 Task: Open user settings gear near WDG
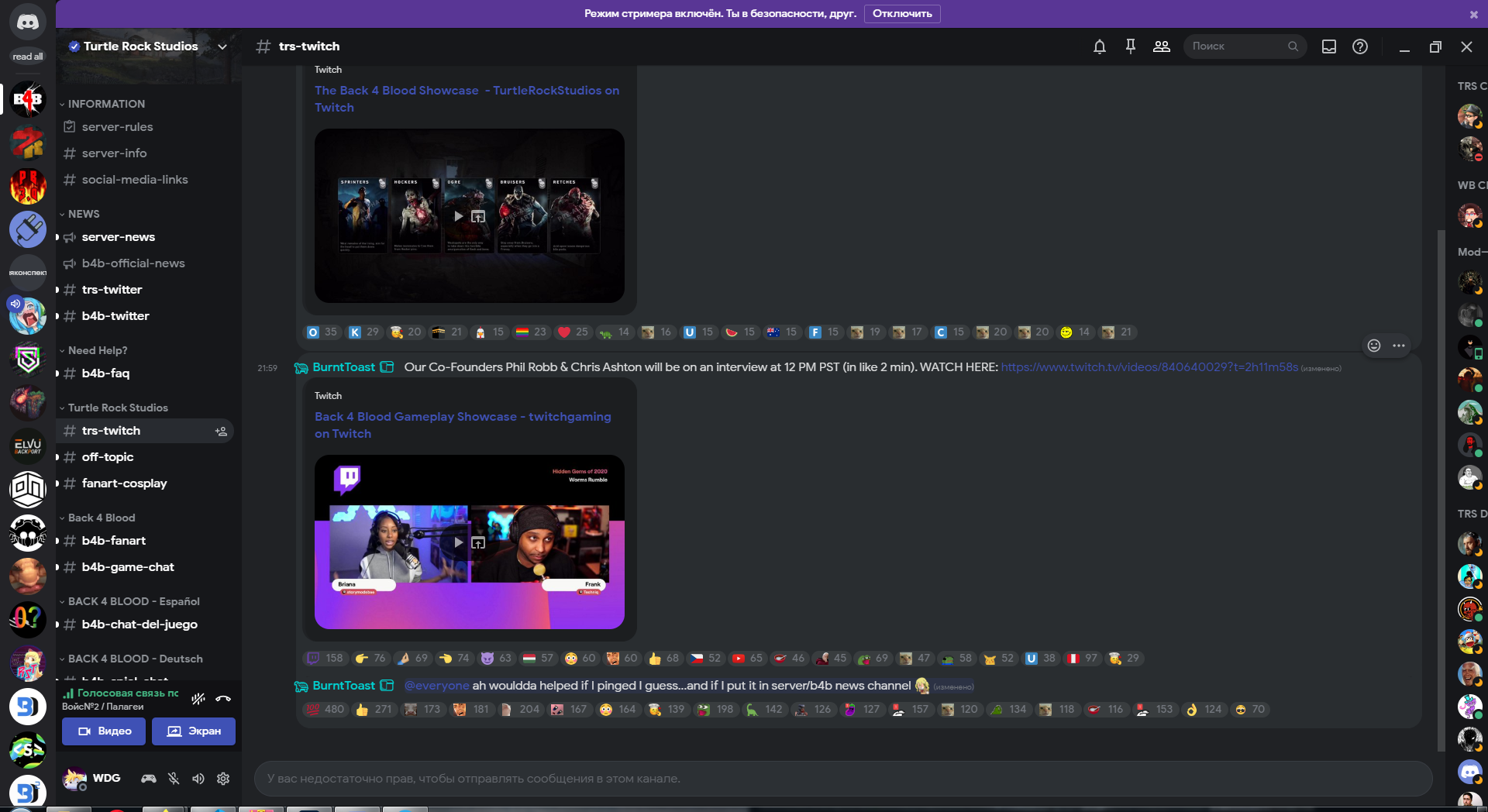click(x=223, y=779)
